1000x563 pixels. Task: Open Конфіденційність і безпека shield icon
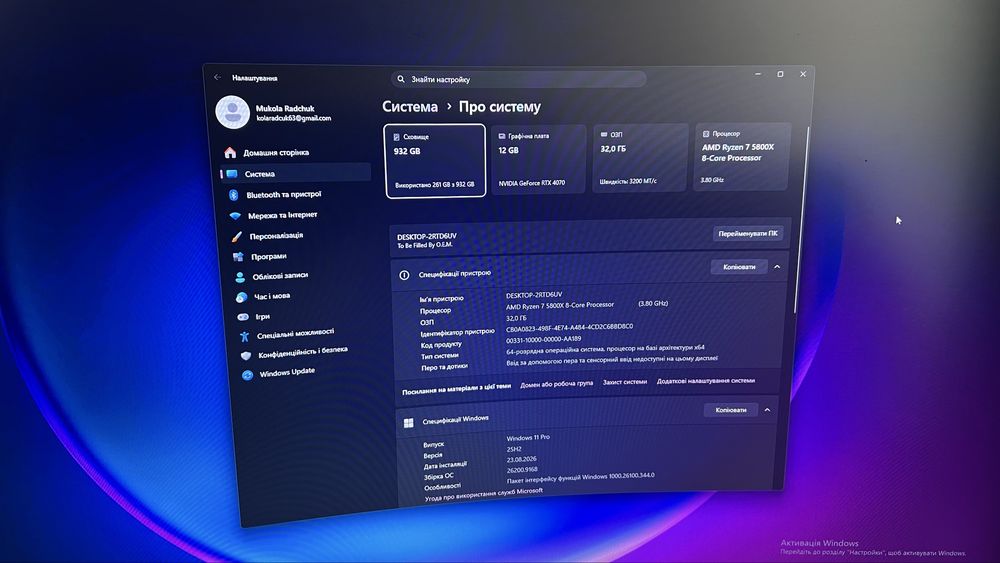(x=246, y=356)
